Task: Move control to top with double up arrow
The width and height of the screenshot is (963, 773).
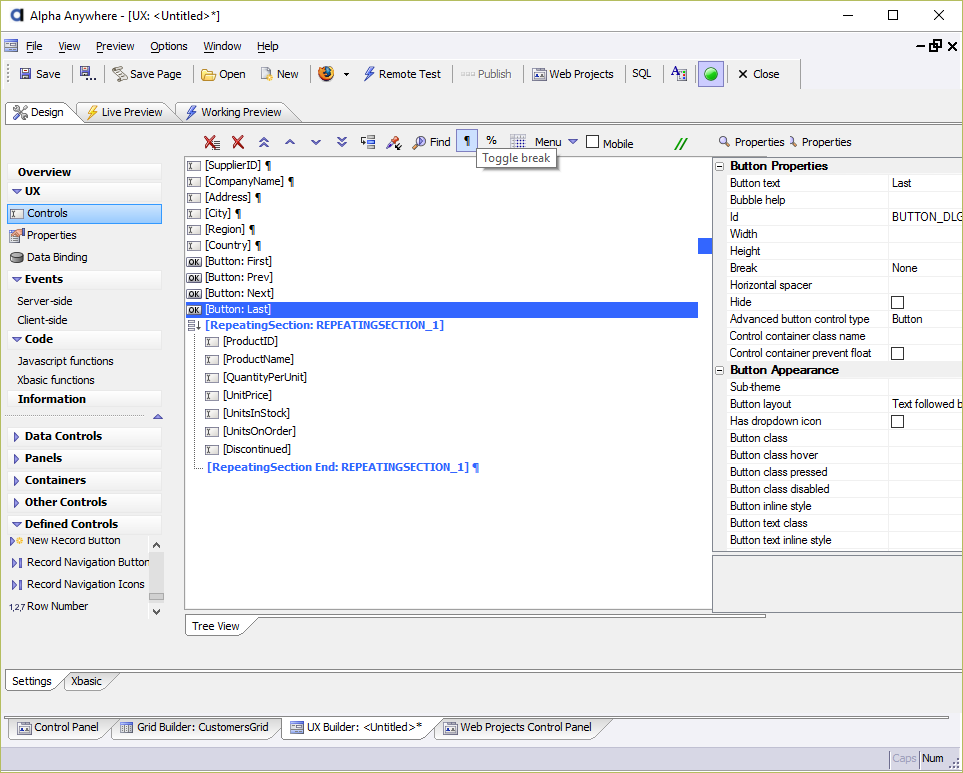Action: click(264, 142)
